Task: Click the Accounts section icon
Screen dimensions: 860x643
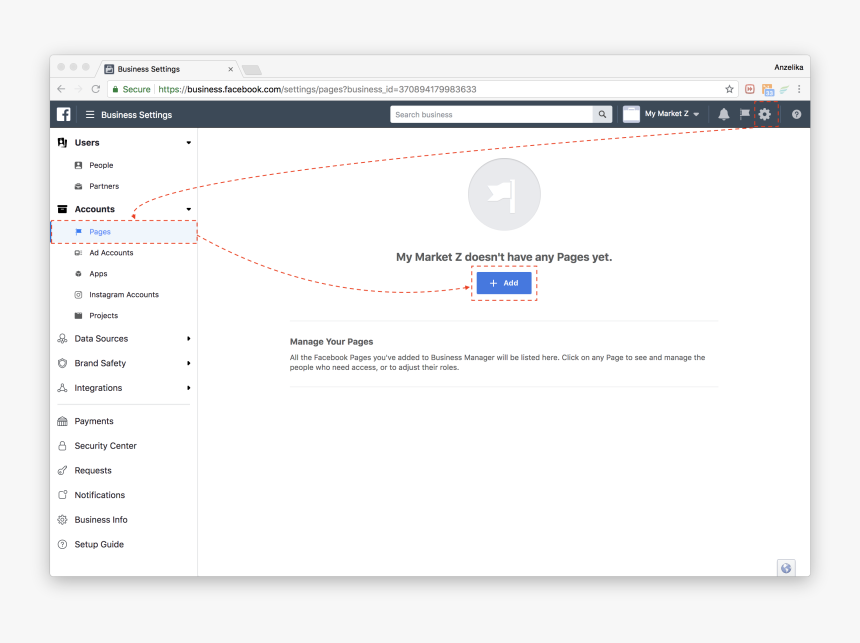Action: click(63, 209)
